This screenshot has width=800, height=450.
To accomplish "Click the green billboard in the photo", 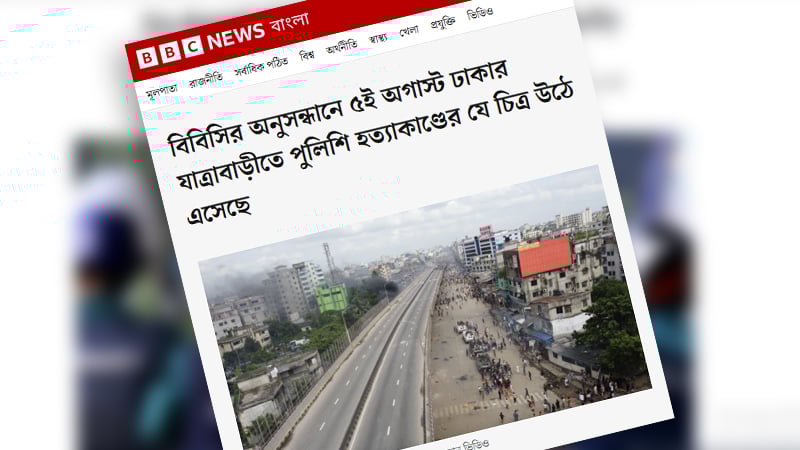I will [332, 299].
